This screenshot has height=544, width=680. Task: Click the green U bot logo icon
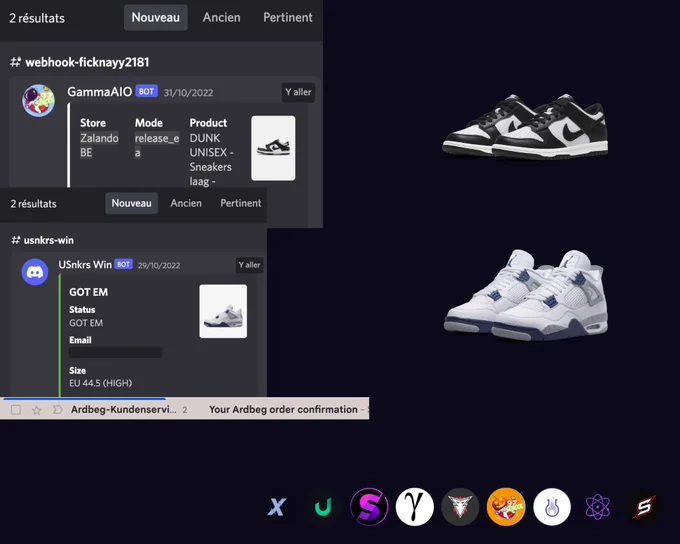coord(323,507)
